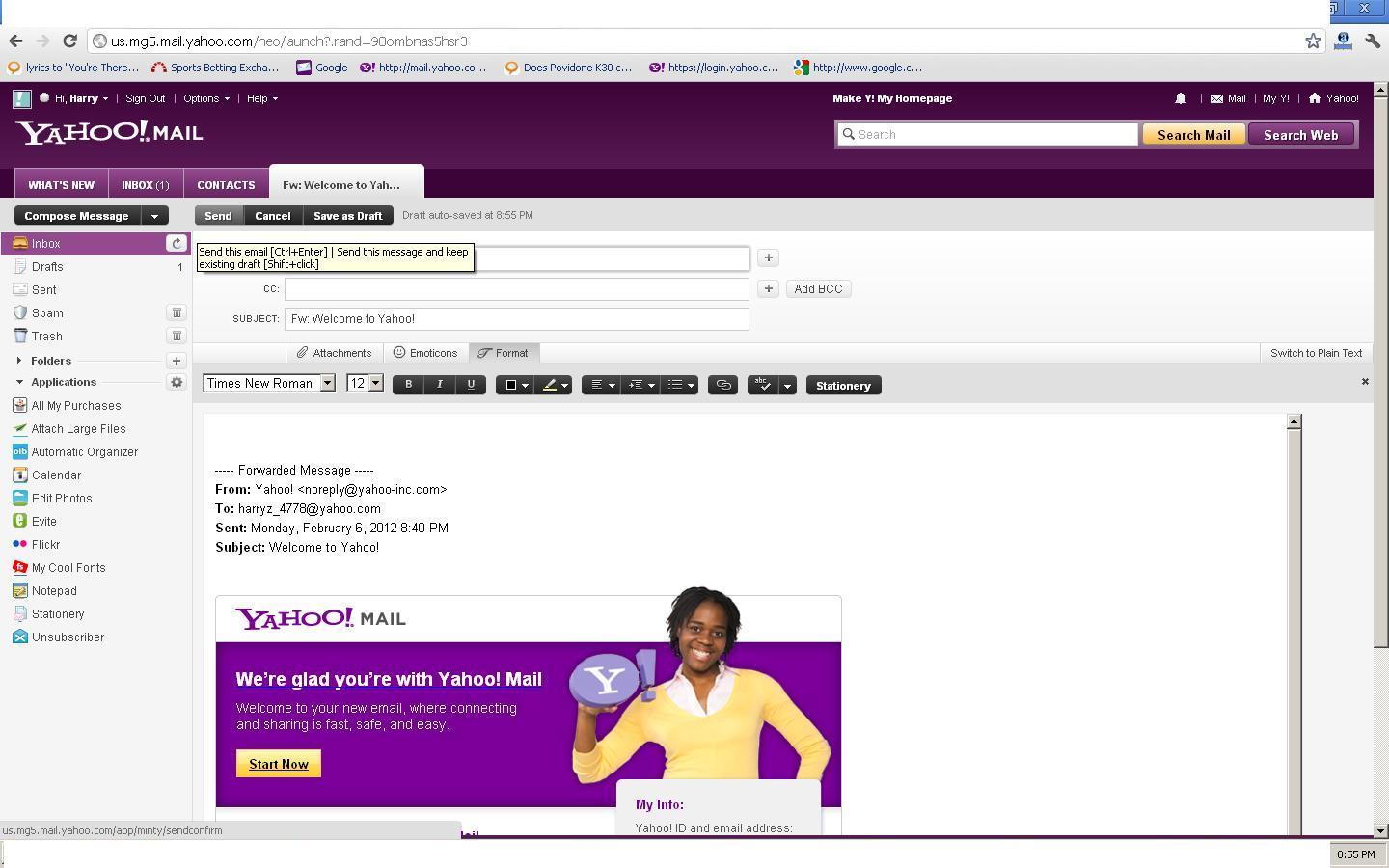Switch to the Contacts tab
1389x868 pixels.
226,185
